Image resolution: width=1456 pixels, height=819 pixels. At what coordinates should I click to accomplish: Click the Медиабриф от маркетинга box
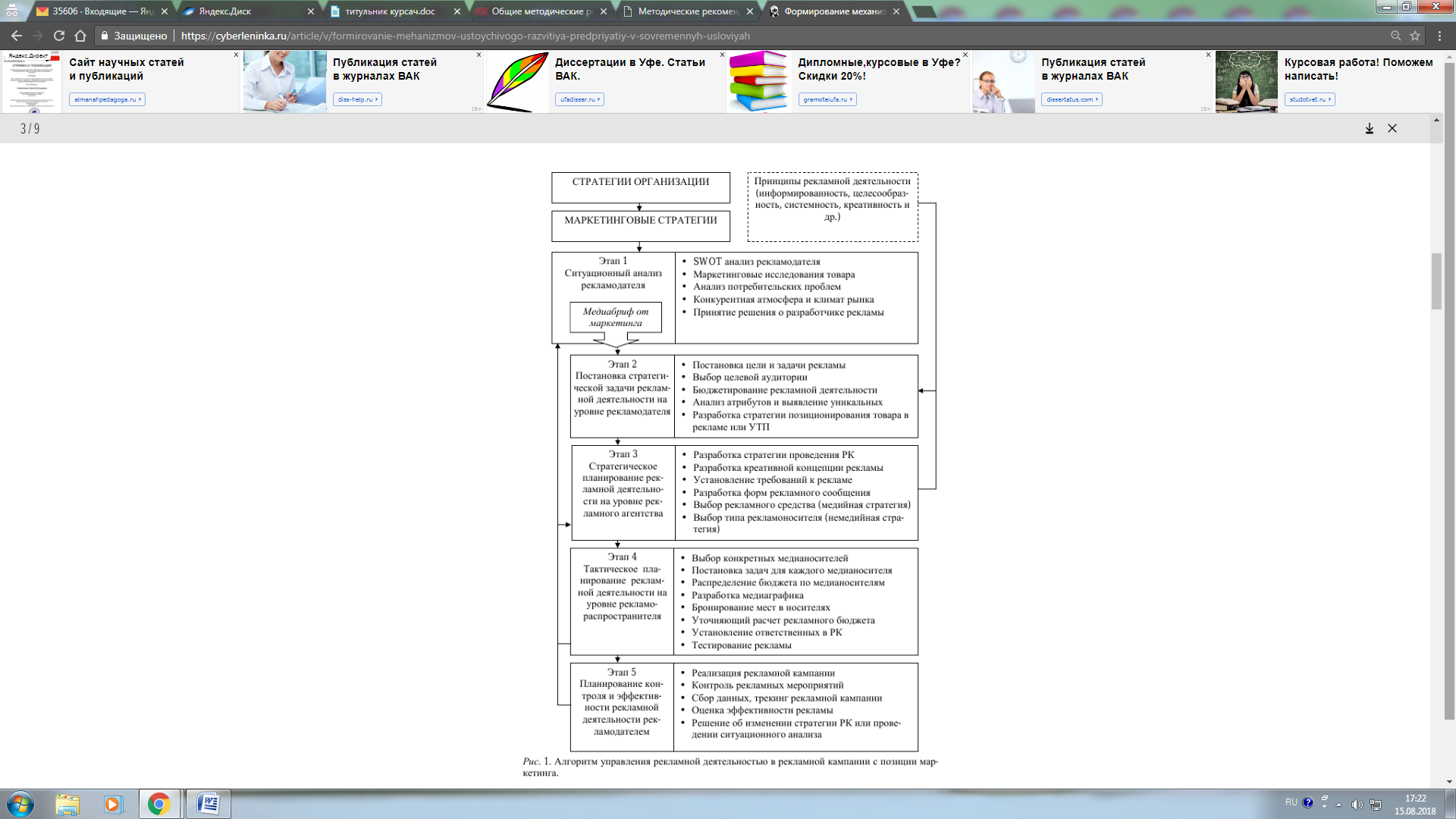pos(616,317)
